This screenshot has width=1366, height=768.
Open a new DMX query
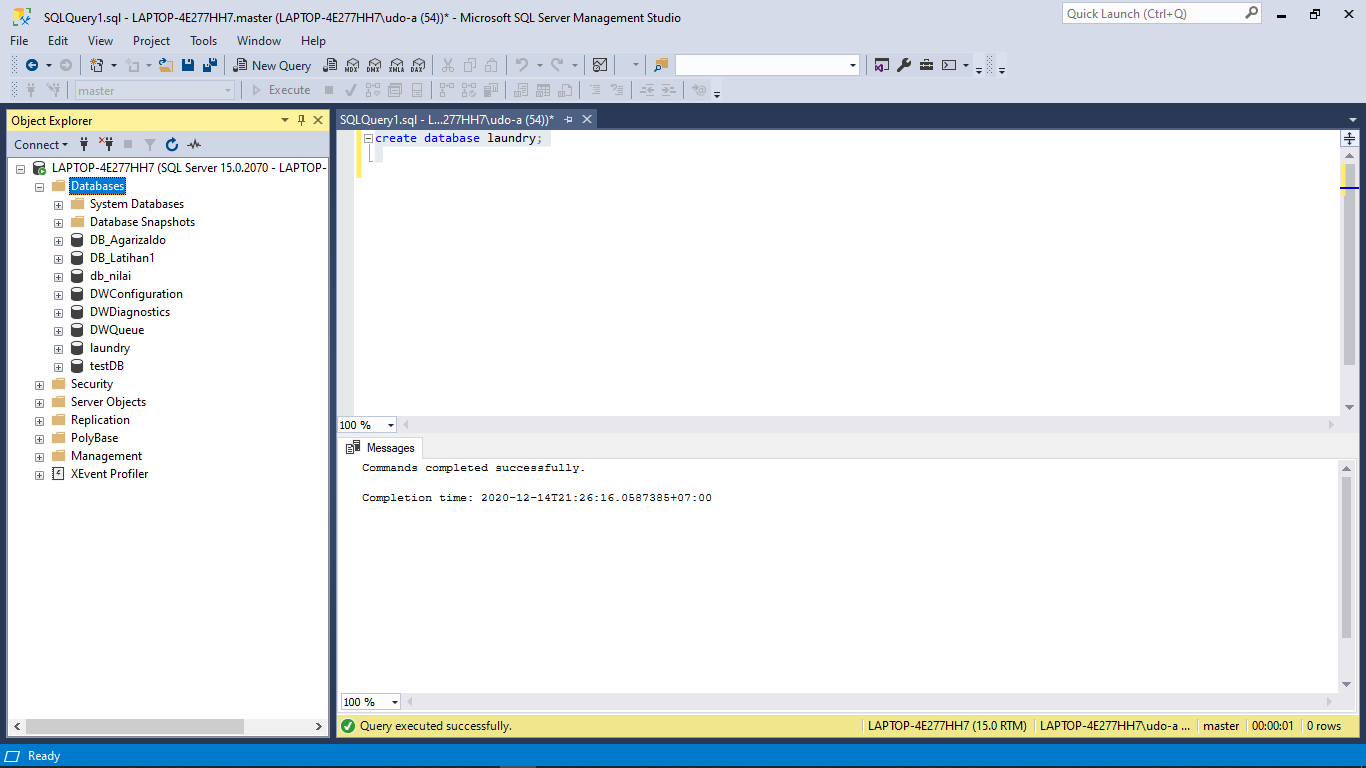(x=373, y=65)
